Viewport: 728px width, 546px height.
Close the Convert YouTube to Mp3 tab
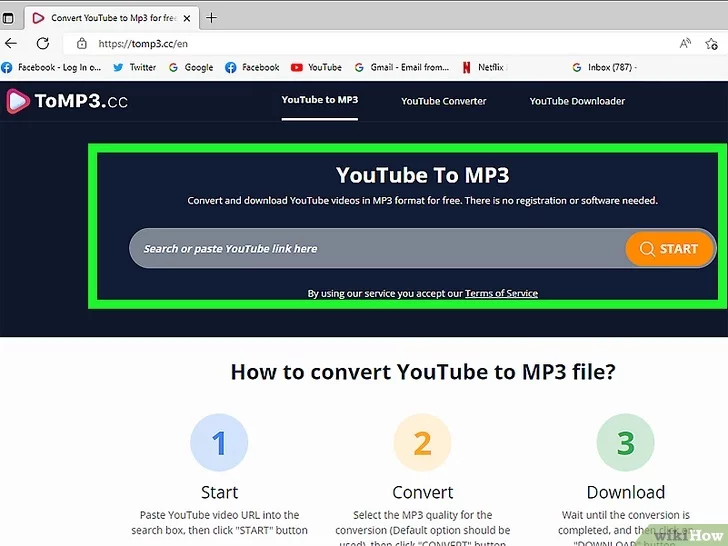point(187,19)
